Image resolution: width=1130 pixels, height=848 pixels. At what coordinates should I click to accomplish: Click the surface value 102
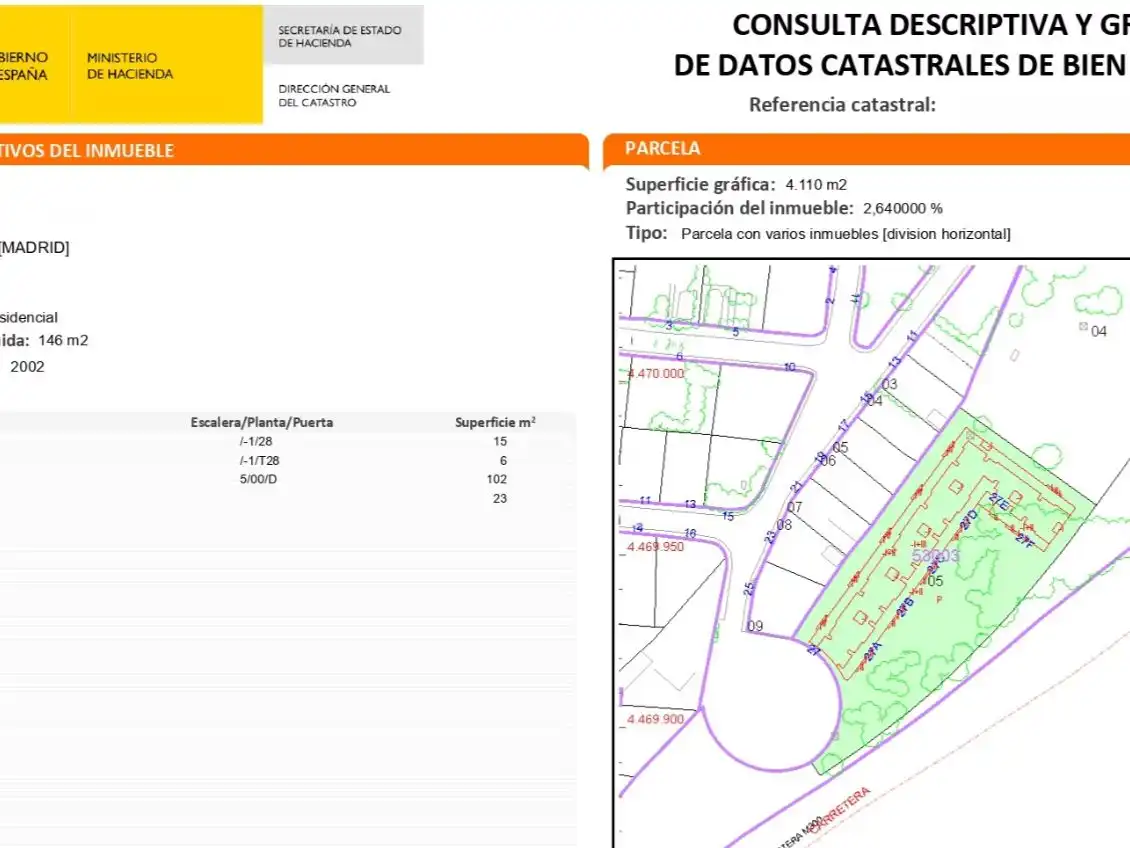pos(497,479)
